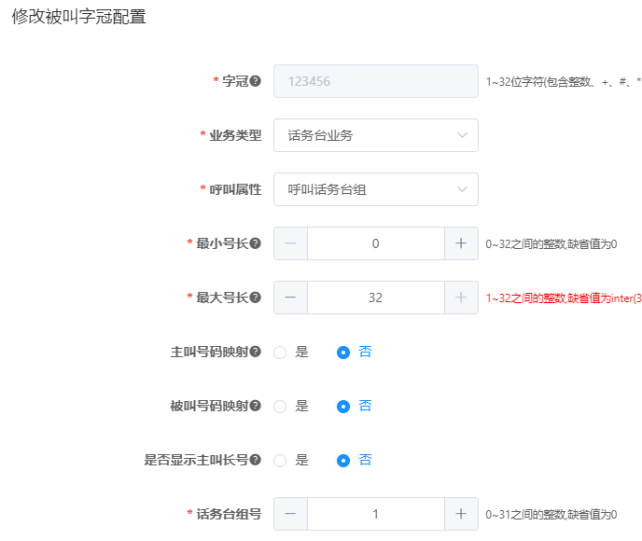Click the help icon next to 字冠
Image resolution: width=642 pixels, height=541 pixels.
[x=255, y=81]
